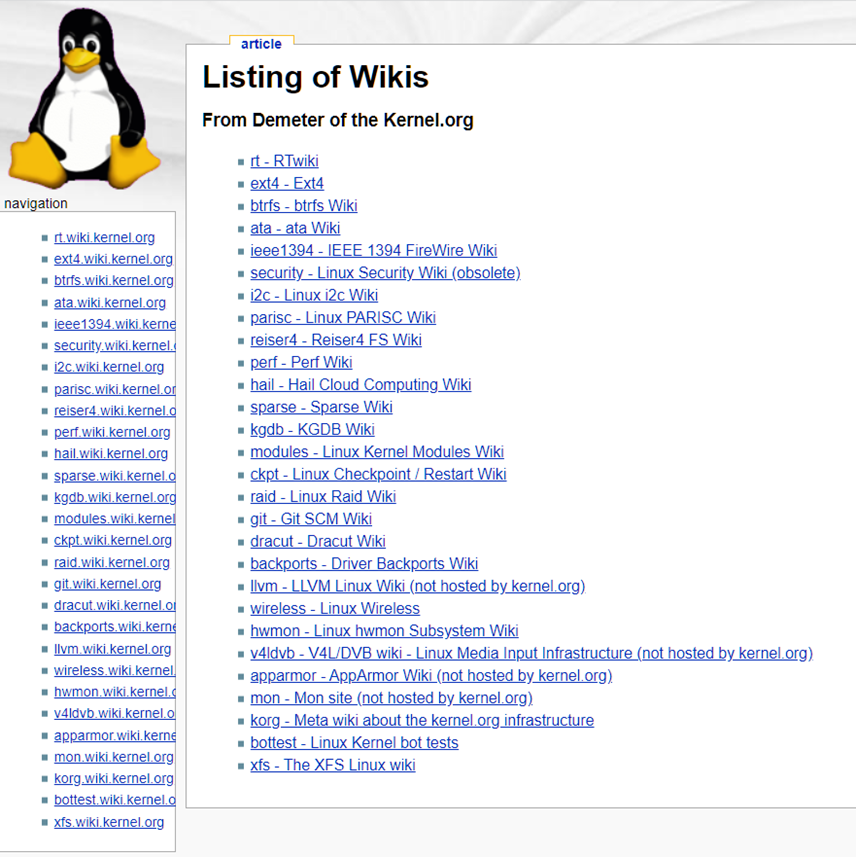856x857 pixels.
Task: Go to git.wiki.kernel.org in navigation
Action: (108, 584)
